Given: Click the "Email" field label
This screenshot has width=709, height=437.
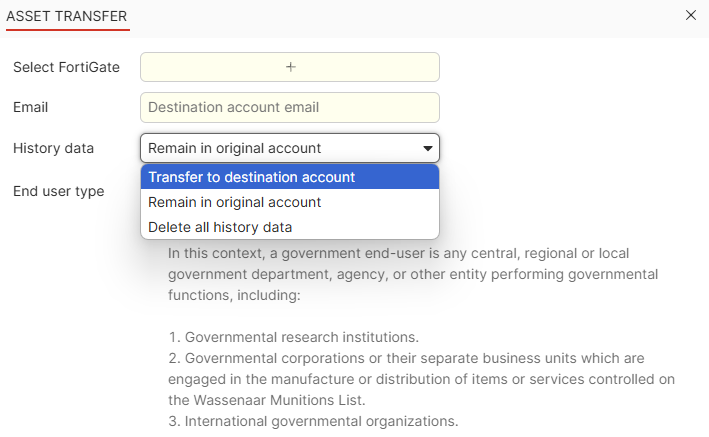Looking at the screenshot, I should tap(30, 107).
